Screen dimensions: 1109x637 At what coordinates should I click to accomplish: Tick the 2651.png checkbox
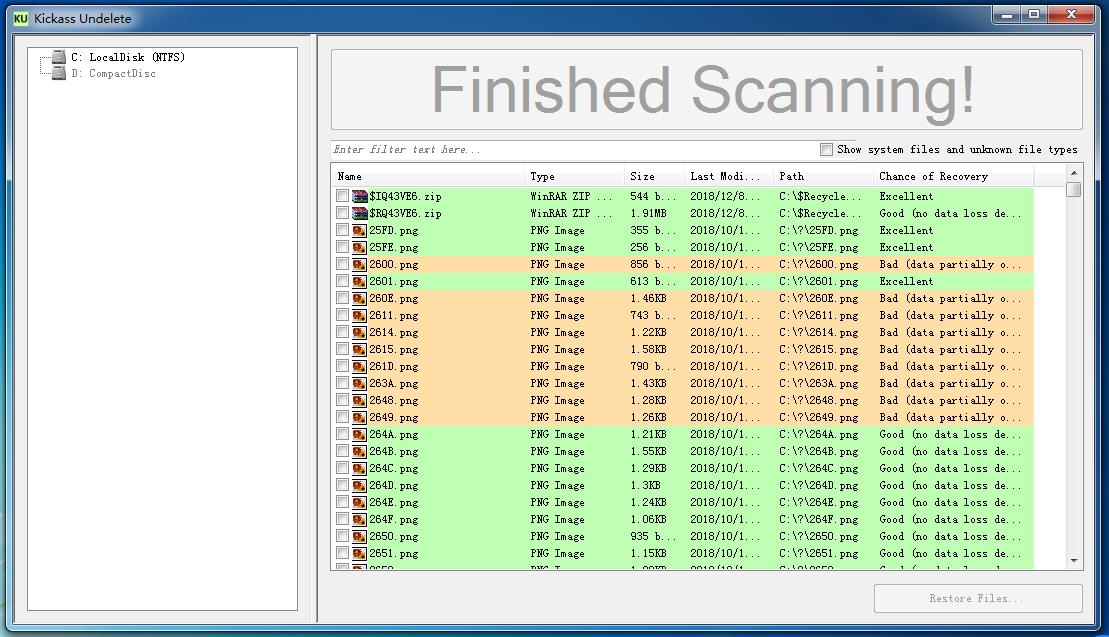click(x=342, y=553)
